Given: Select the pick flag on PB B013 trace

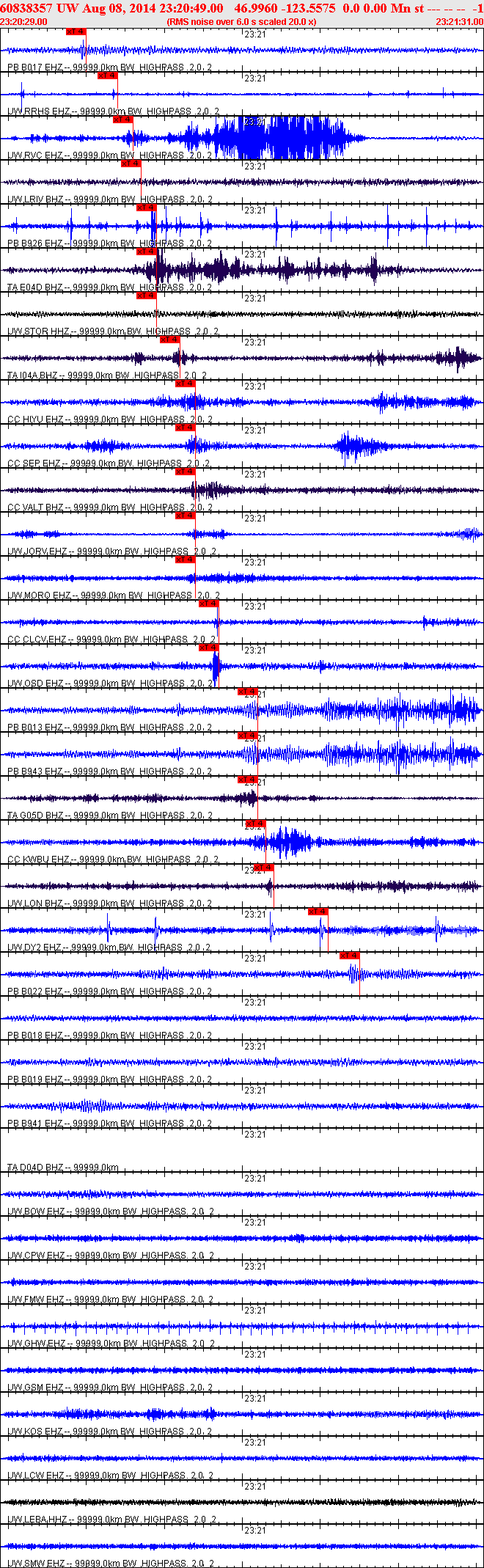Looking at the screenshot, I should coord(248,692).
